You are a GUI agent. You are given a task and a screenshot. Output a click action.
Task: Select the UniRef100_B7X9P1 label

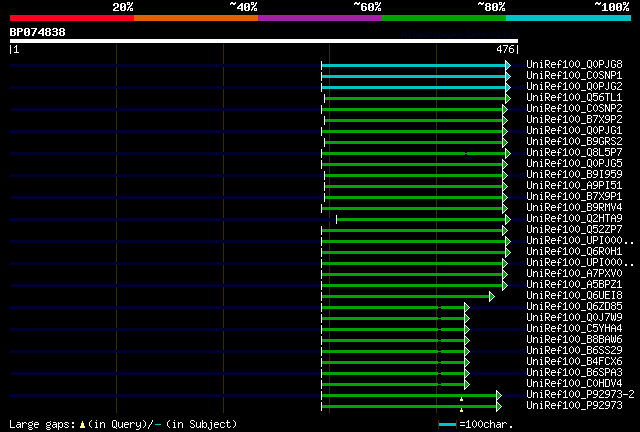click(574, 197)
